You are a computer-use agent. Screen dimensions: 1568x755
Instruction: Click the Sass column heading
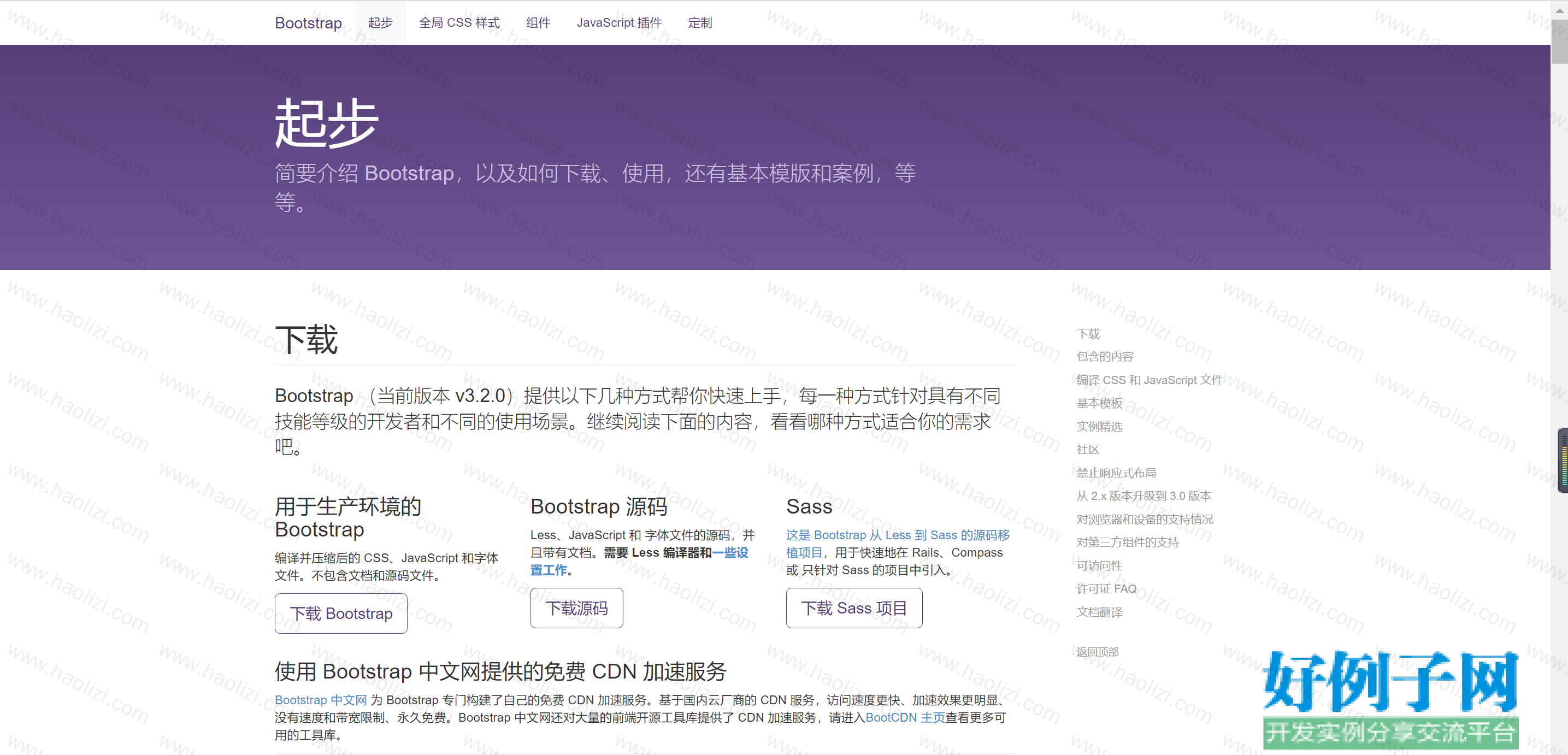pos(809,506)
